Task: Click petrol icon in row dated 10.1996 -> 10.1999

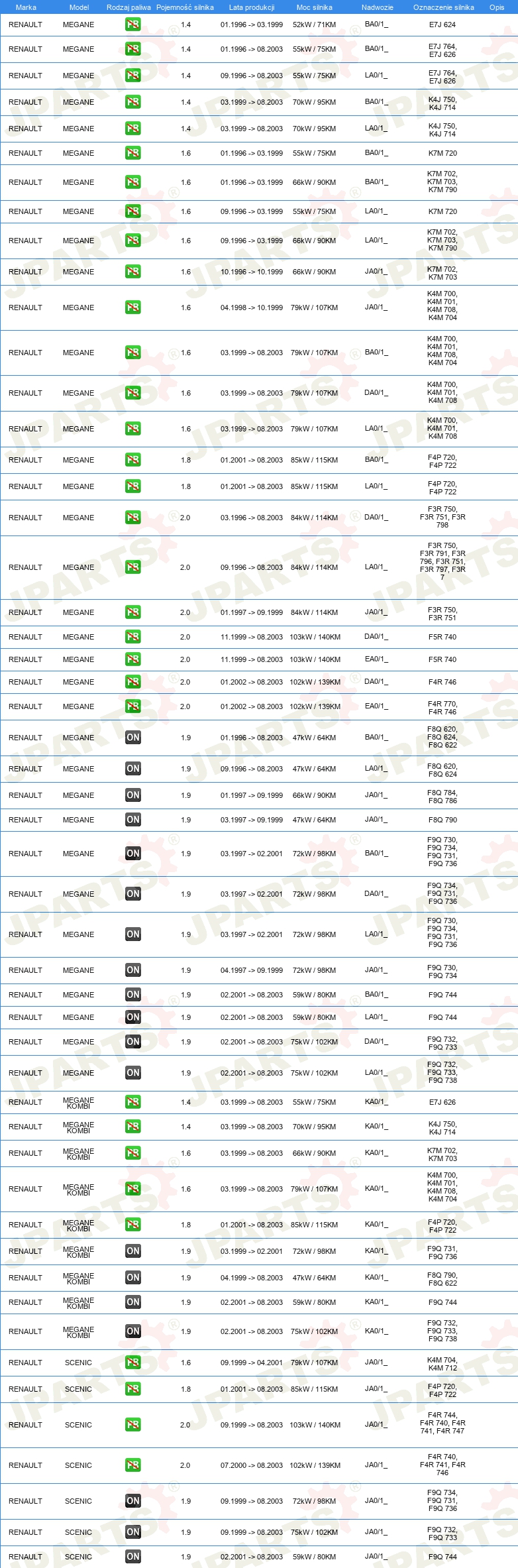Action: (132, 272)
